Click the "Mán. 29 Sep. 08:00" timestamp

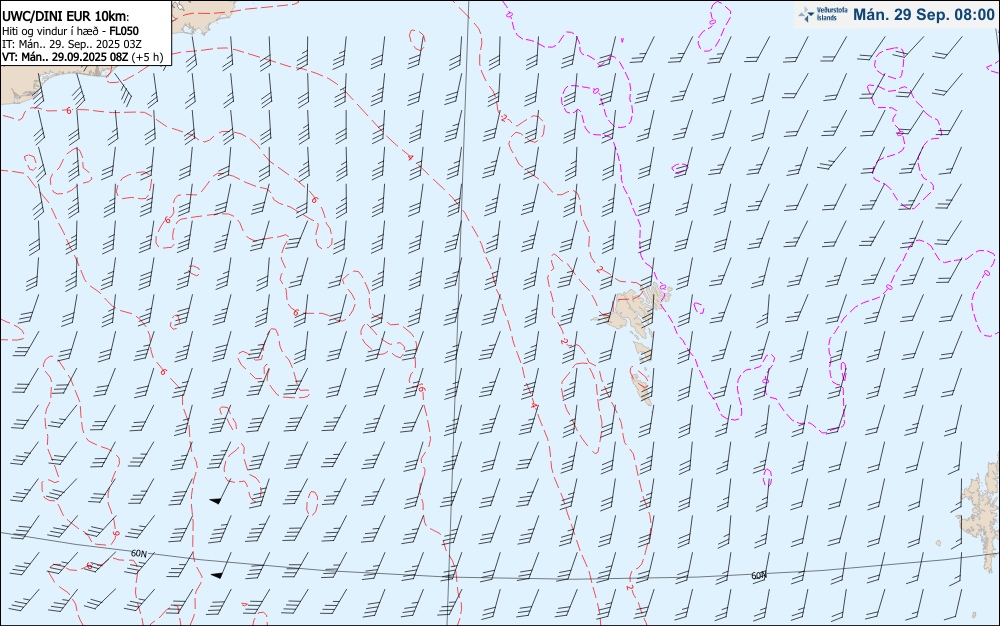tap(923, 15)
